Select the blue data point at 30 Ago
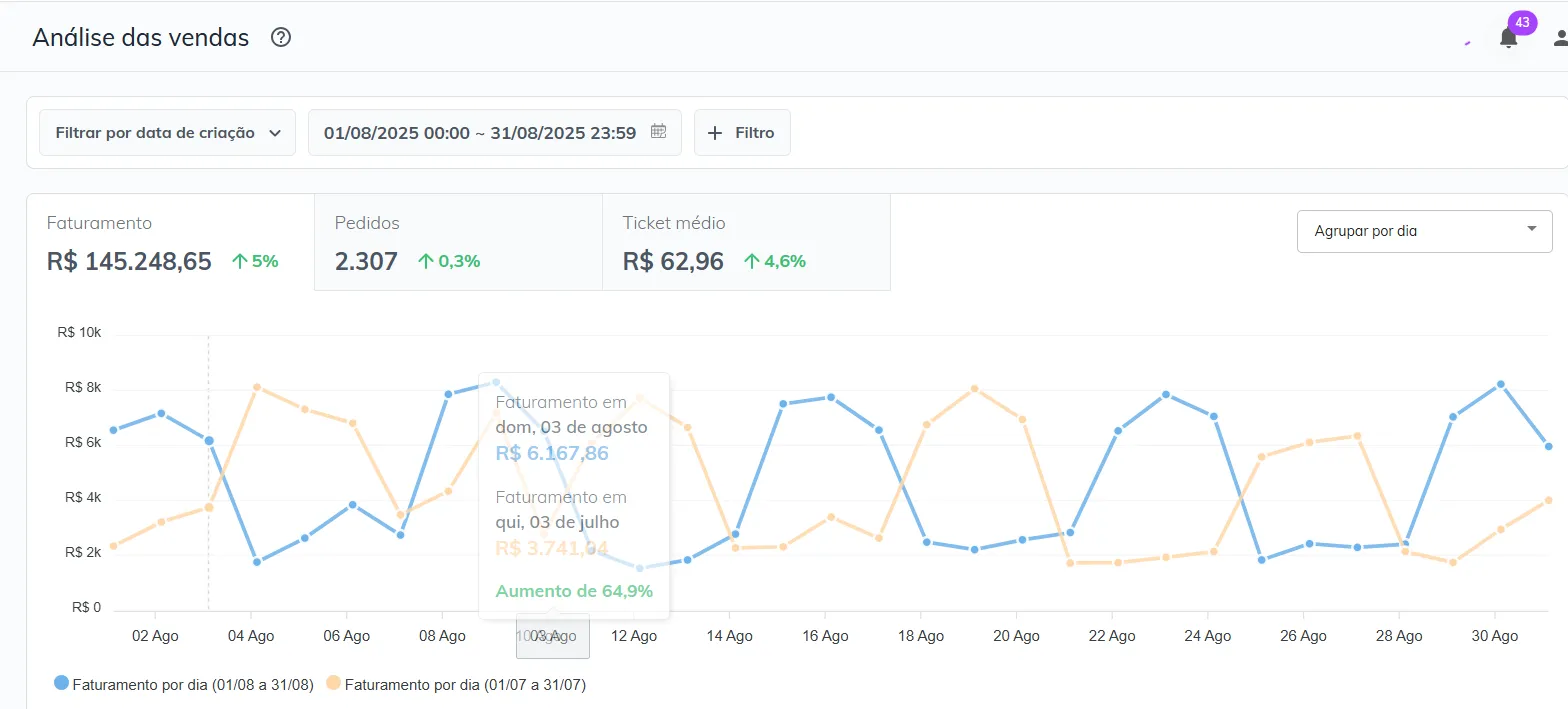The width and height of the screenshot is (1568, 709). (1500, 384)
